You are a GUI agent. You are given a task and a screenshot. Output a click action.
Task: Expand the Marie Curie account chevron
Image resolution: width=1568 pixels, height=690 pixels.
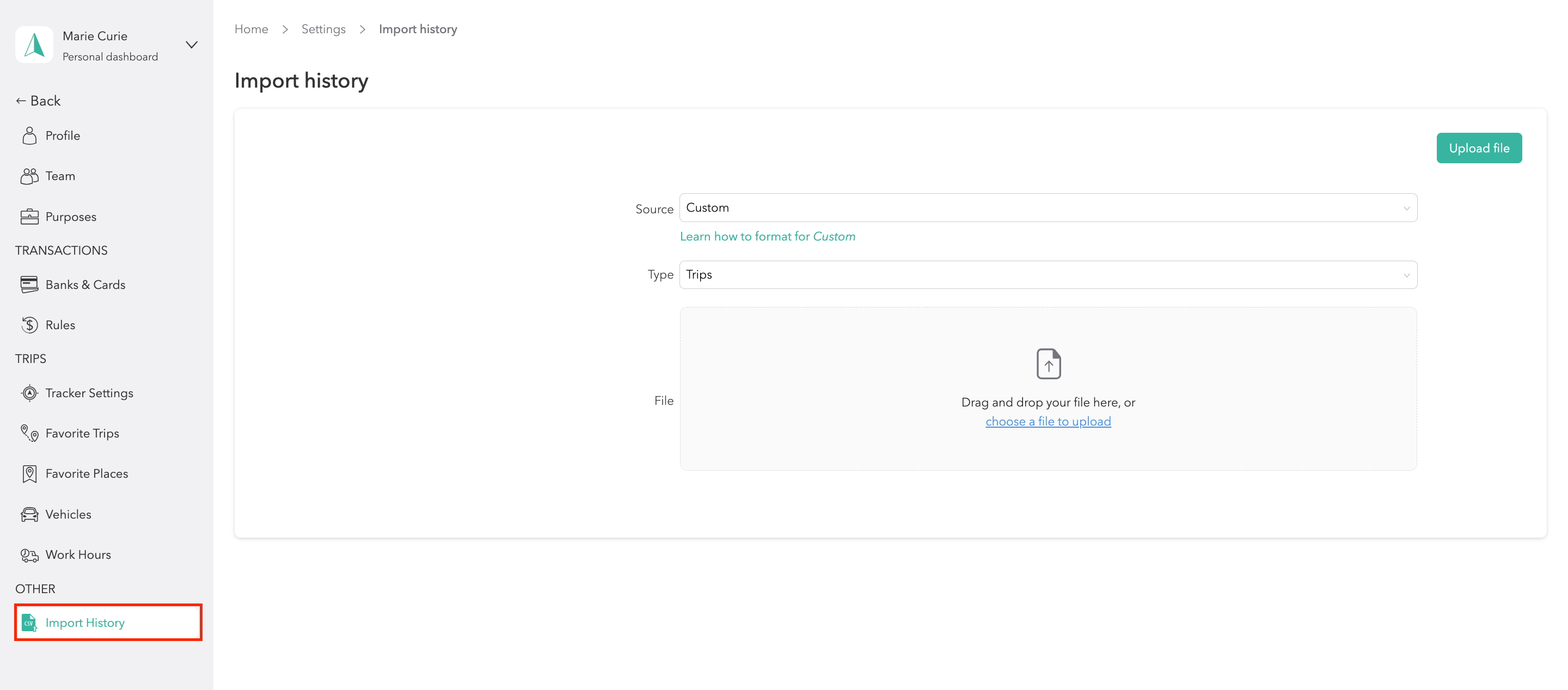coord(192,45)
